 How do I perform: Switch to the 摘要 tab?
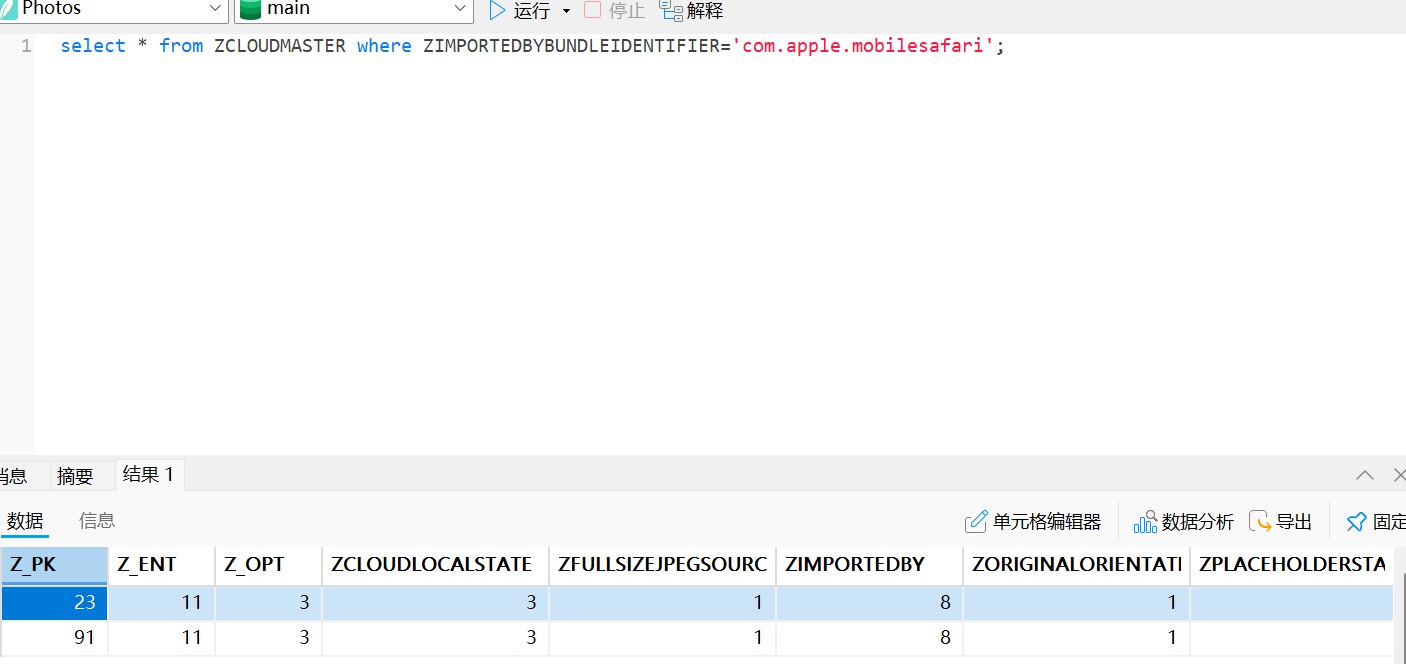click(x=75, y=476)
